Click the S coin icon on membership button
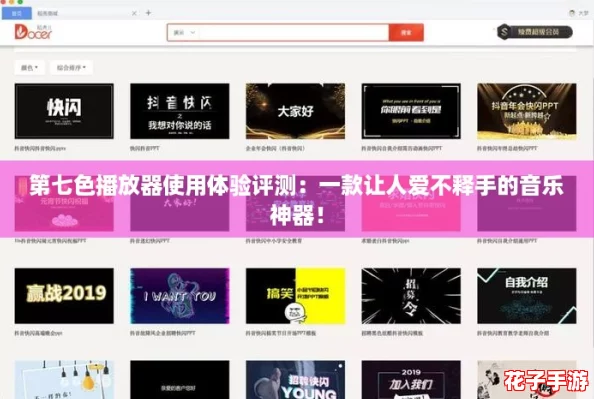The image size is (594, 399). pyautogui.click(x=504, y=32)
